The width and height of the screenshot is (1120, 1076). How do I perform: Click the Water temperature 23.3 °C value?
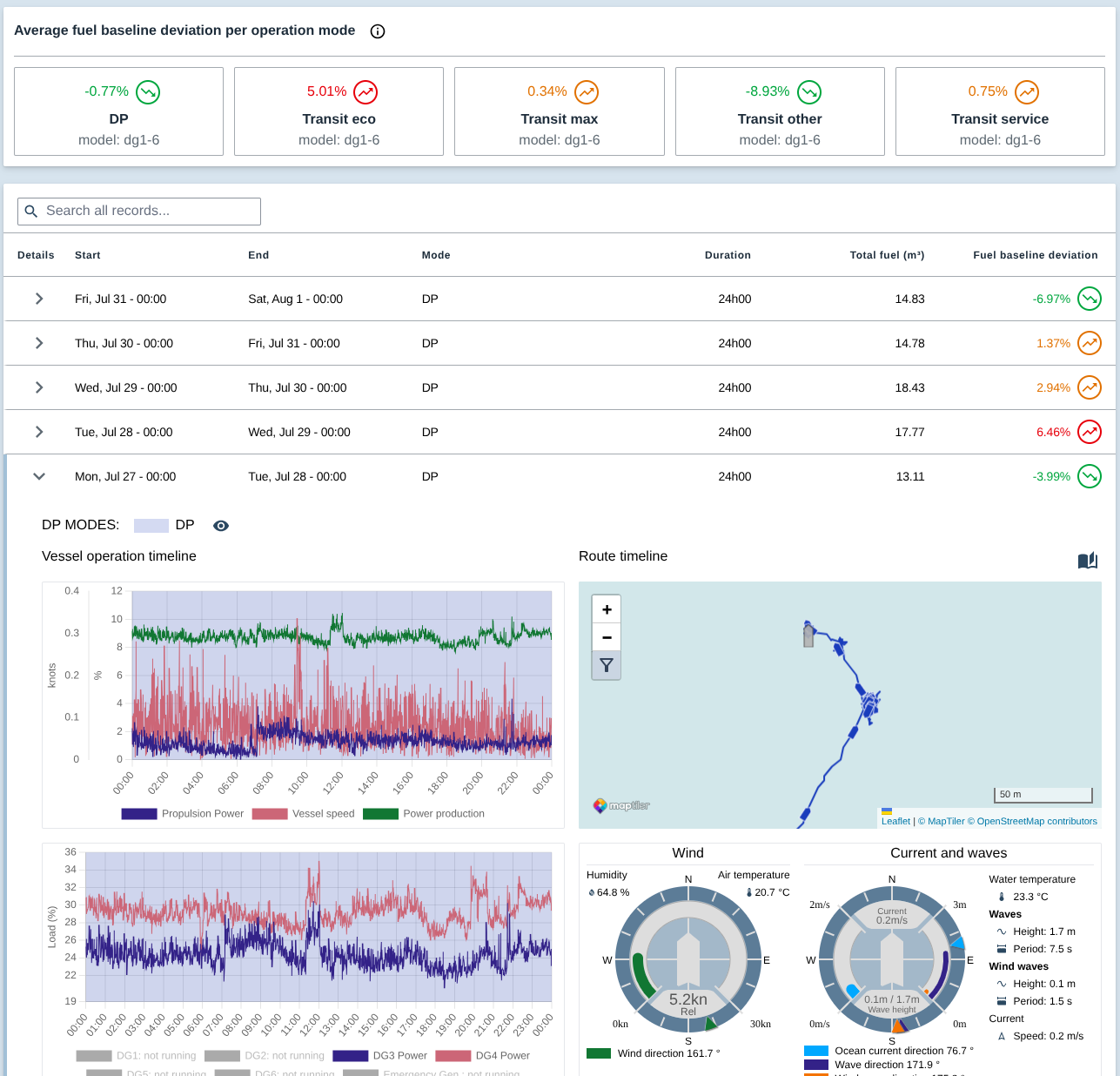(1030, 897)
